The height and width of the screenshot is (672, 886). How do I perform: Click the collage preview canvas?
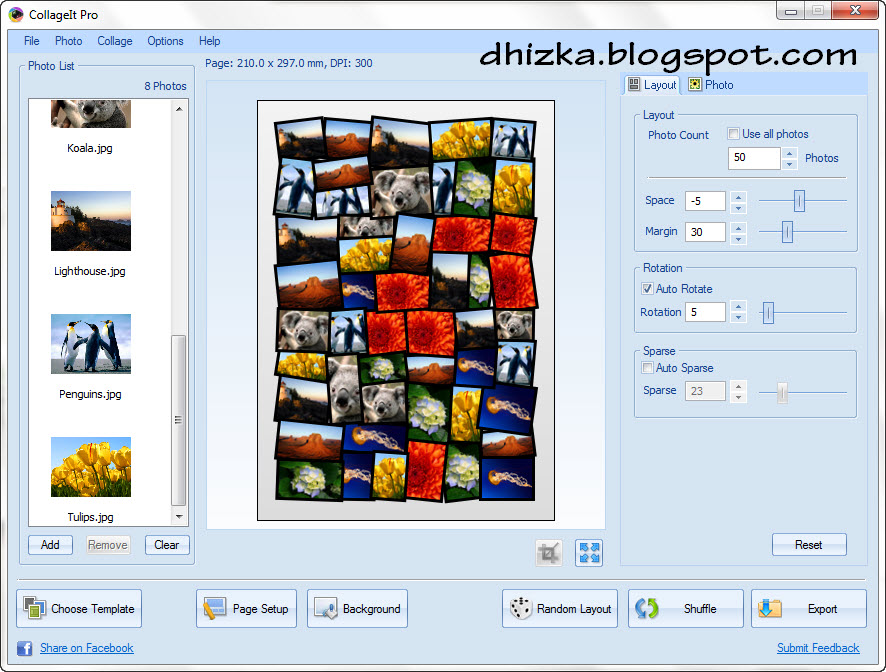pyautogui.click(x=406, y=310)
